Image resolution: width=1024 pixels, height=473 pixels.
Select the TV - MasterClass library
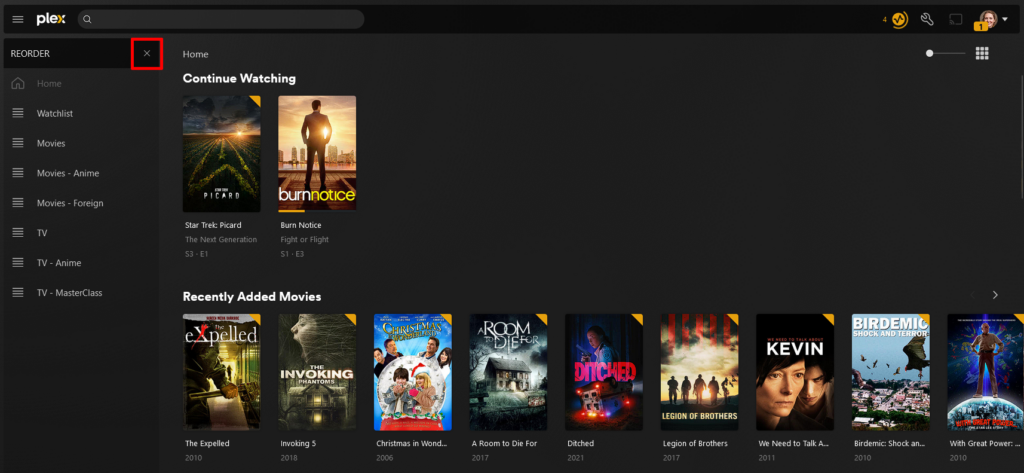tap(69, 293)
